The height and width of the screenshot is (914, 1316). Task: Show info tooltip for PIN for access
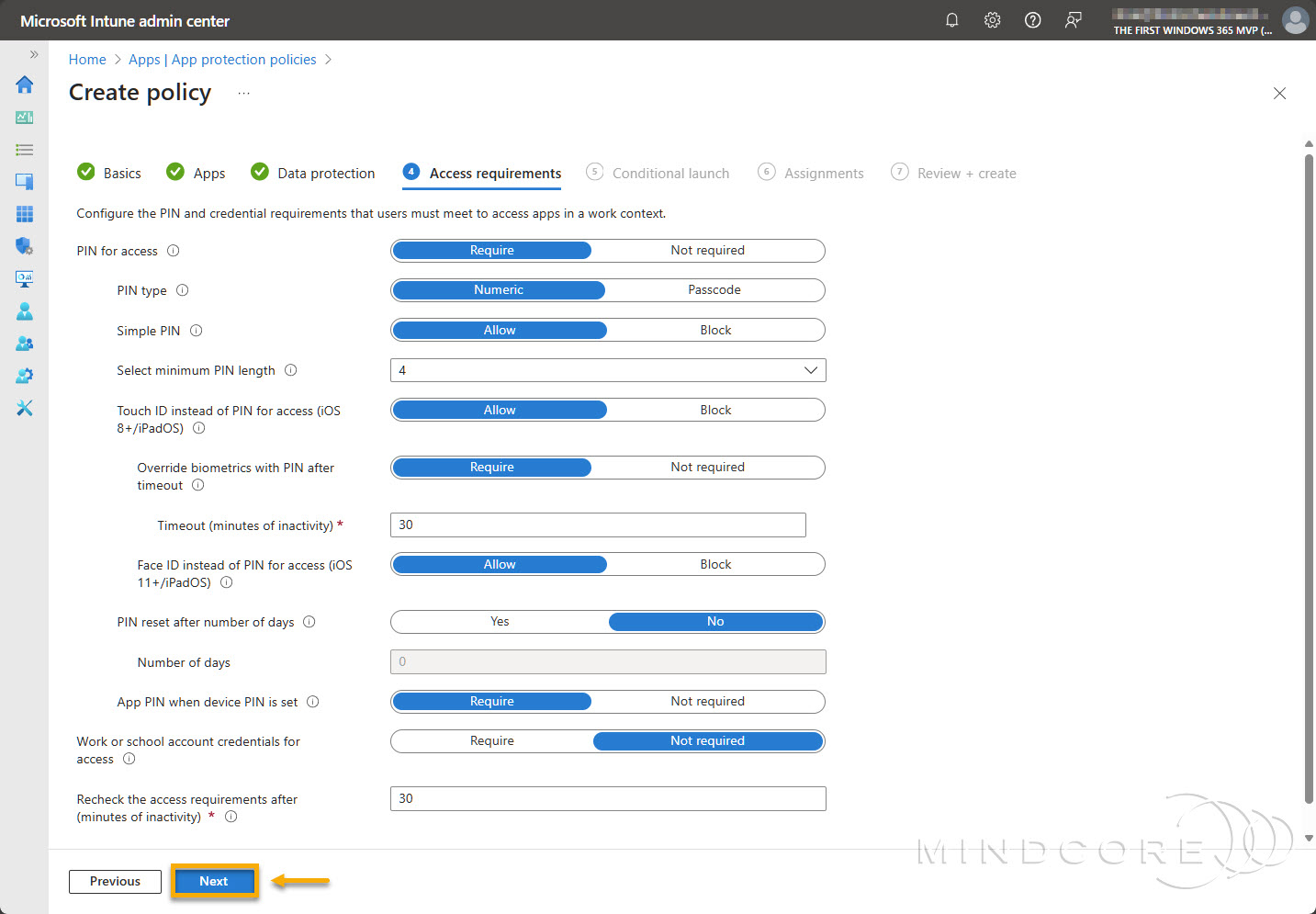click(x=174, y=251)
